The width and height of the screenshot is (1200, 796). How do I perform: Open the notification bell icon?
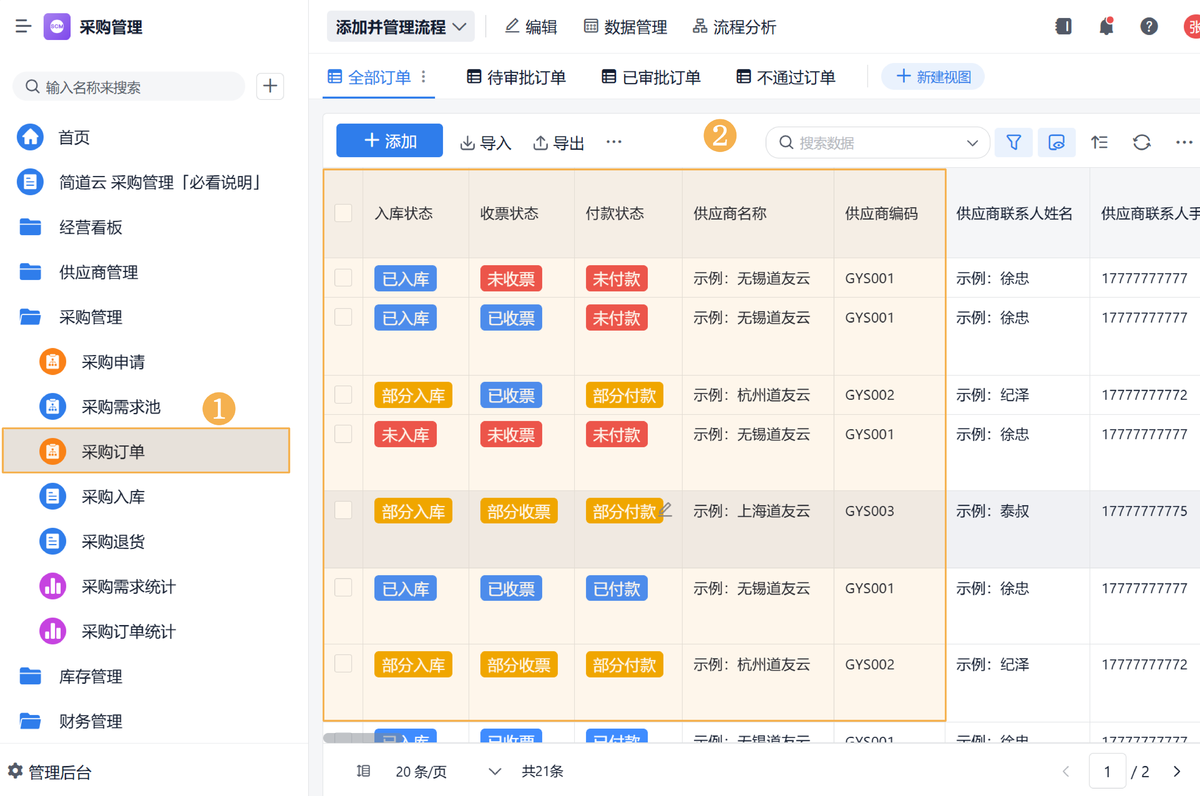pyautogui.click(x=1106, y=27)
